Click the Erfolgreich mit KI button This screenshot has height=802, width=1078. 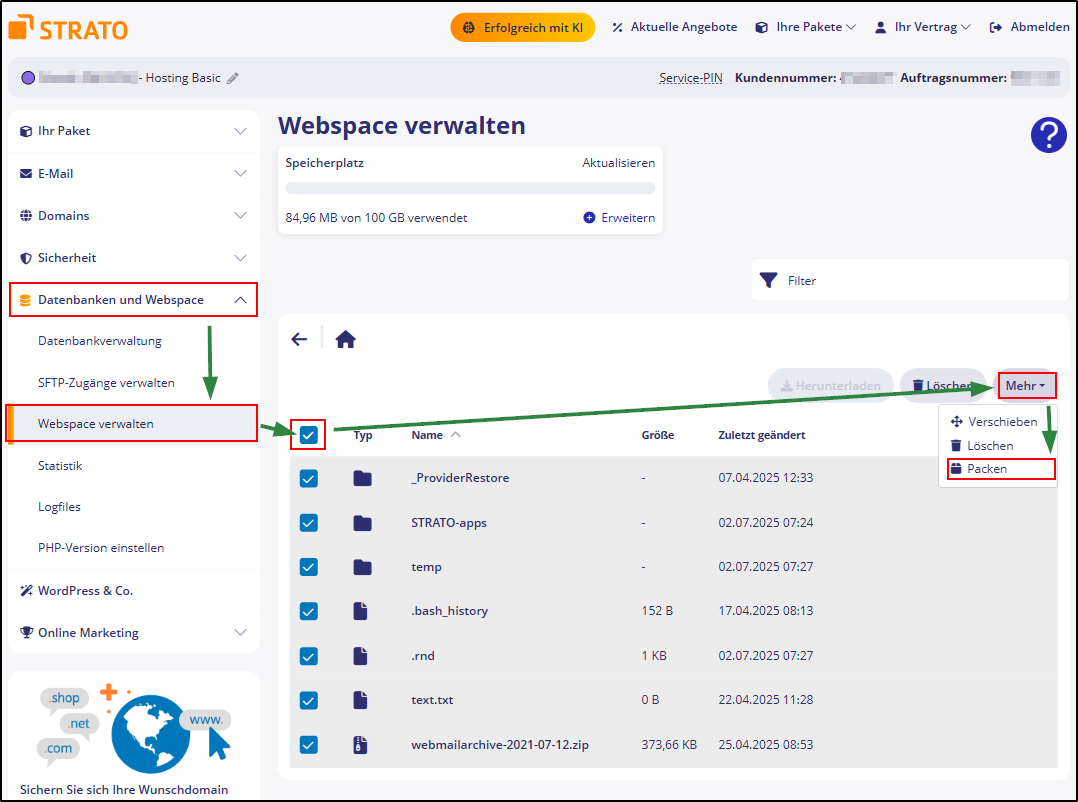coord(522,27)
